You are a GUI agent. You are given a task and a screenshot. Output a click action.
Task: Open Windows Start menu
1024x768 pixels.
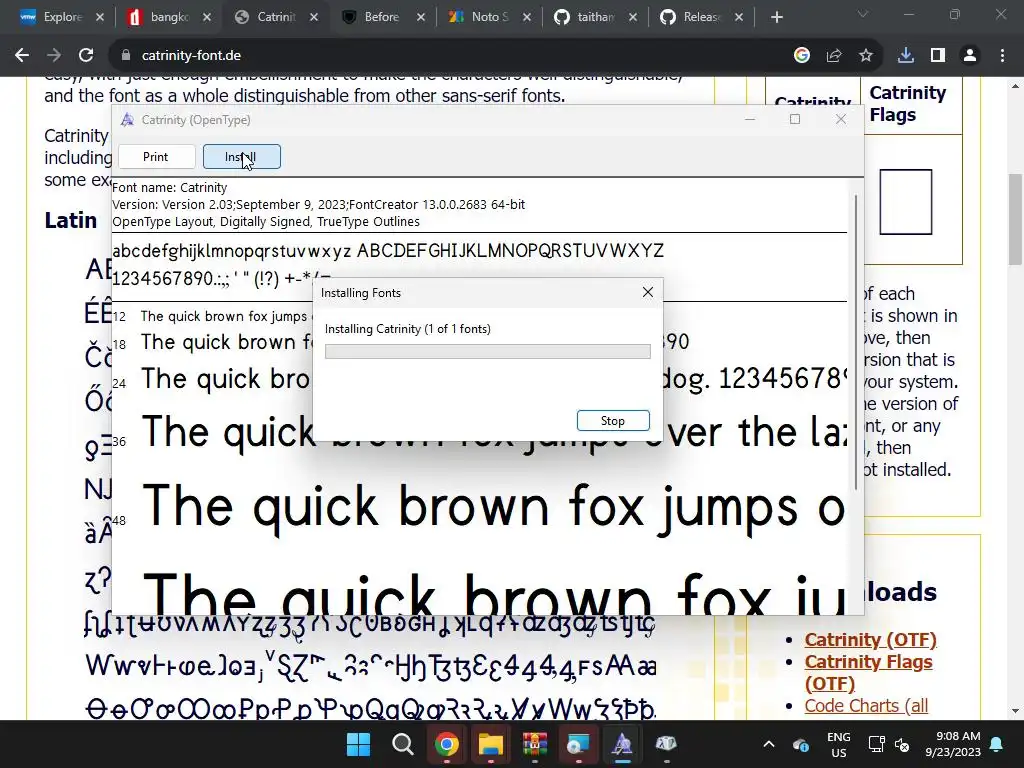tap(359, 744)
